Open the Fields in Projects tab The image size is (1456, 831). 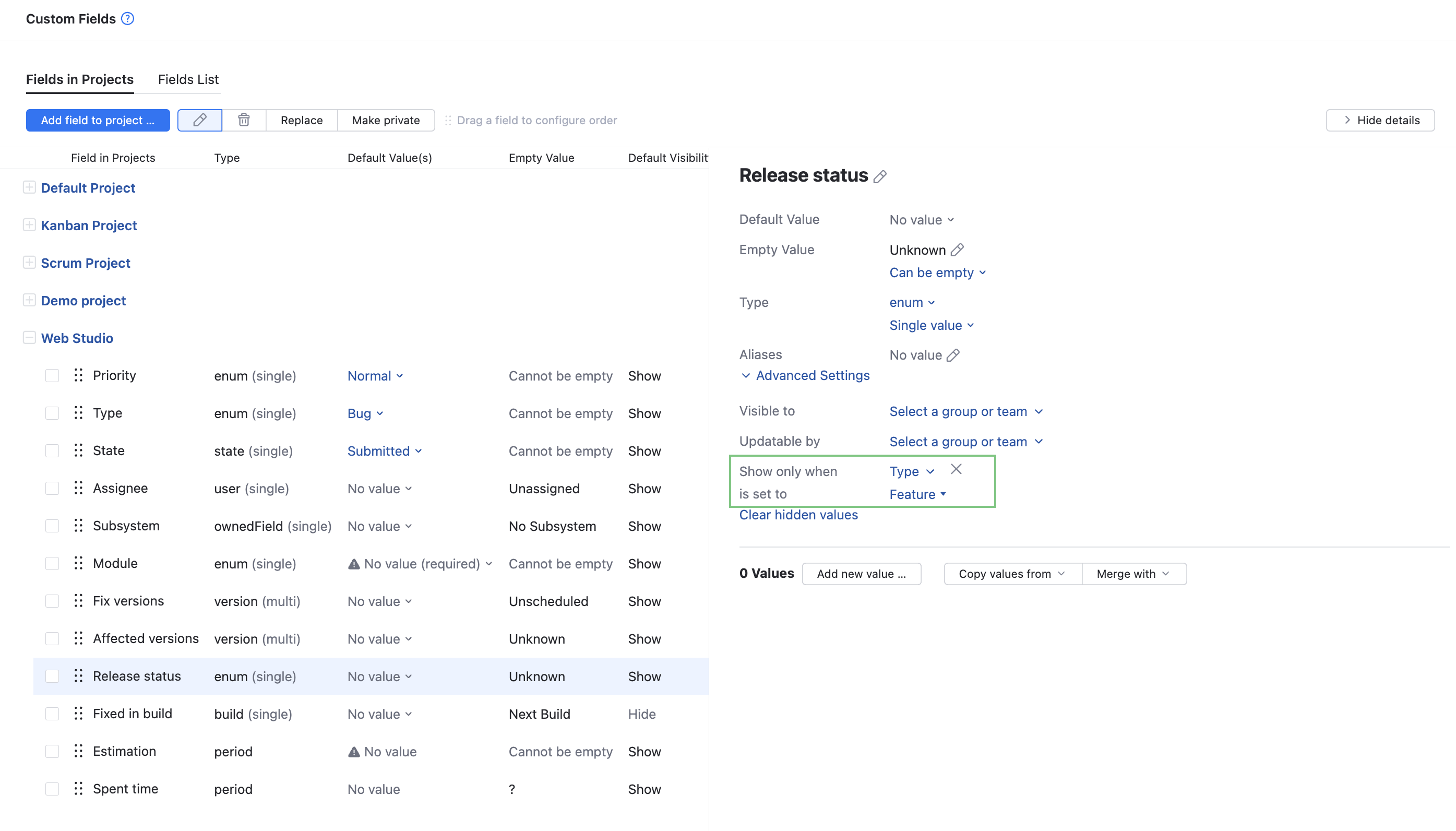click(80, 79)
